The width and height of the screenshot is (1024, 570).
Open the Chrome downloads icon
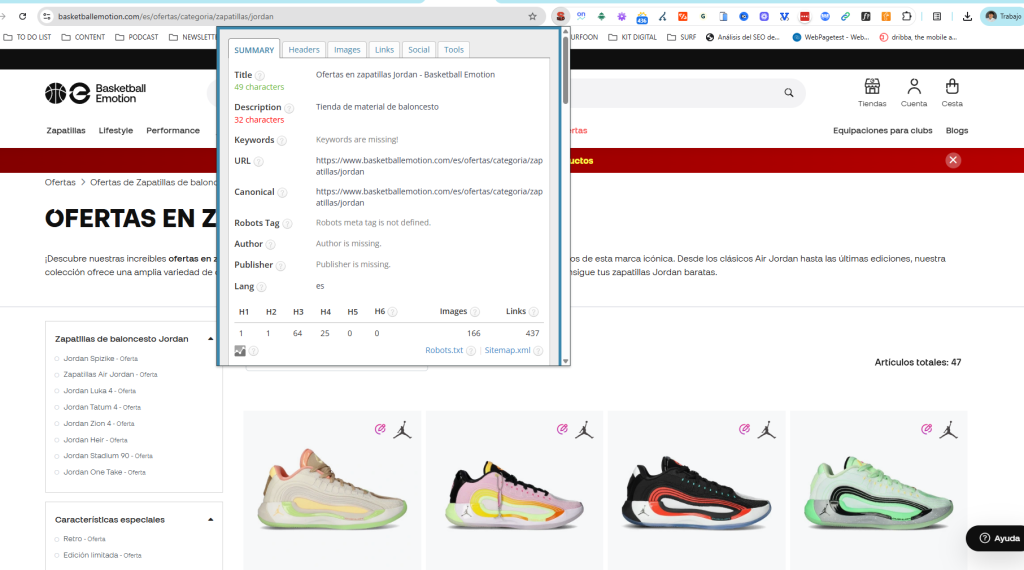point(967,17)
